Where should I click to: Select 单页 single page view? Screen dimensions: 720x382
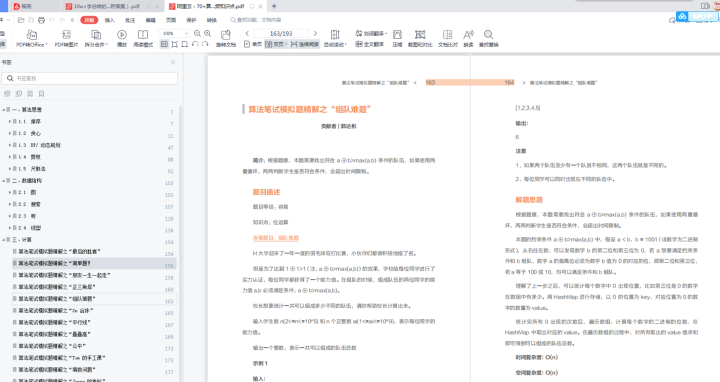click(x=253, y=45)
